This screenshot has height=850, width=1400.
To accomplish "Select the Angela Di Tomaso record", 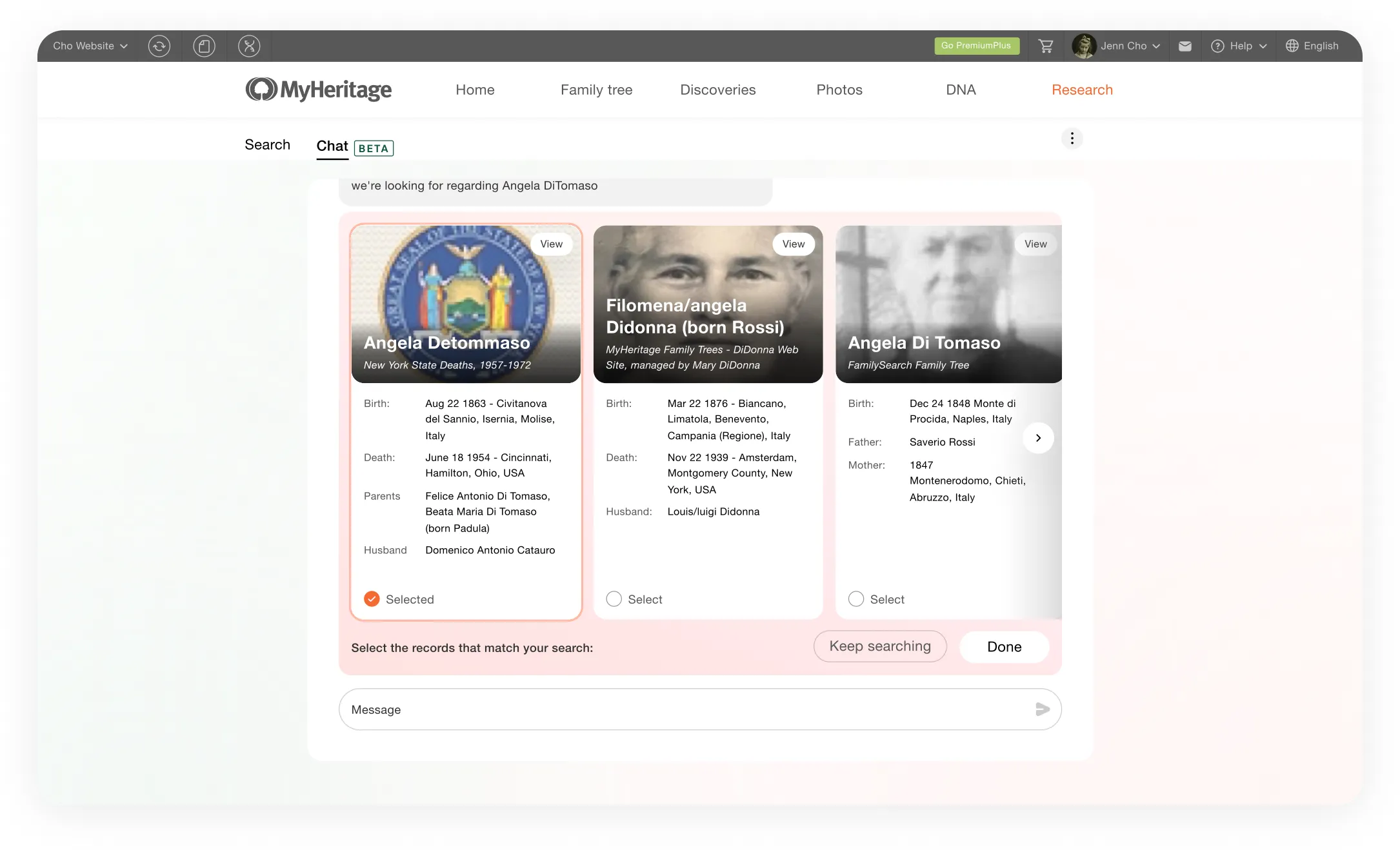I will point(856,599).
